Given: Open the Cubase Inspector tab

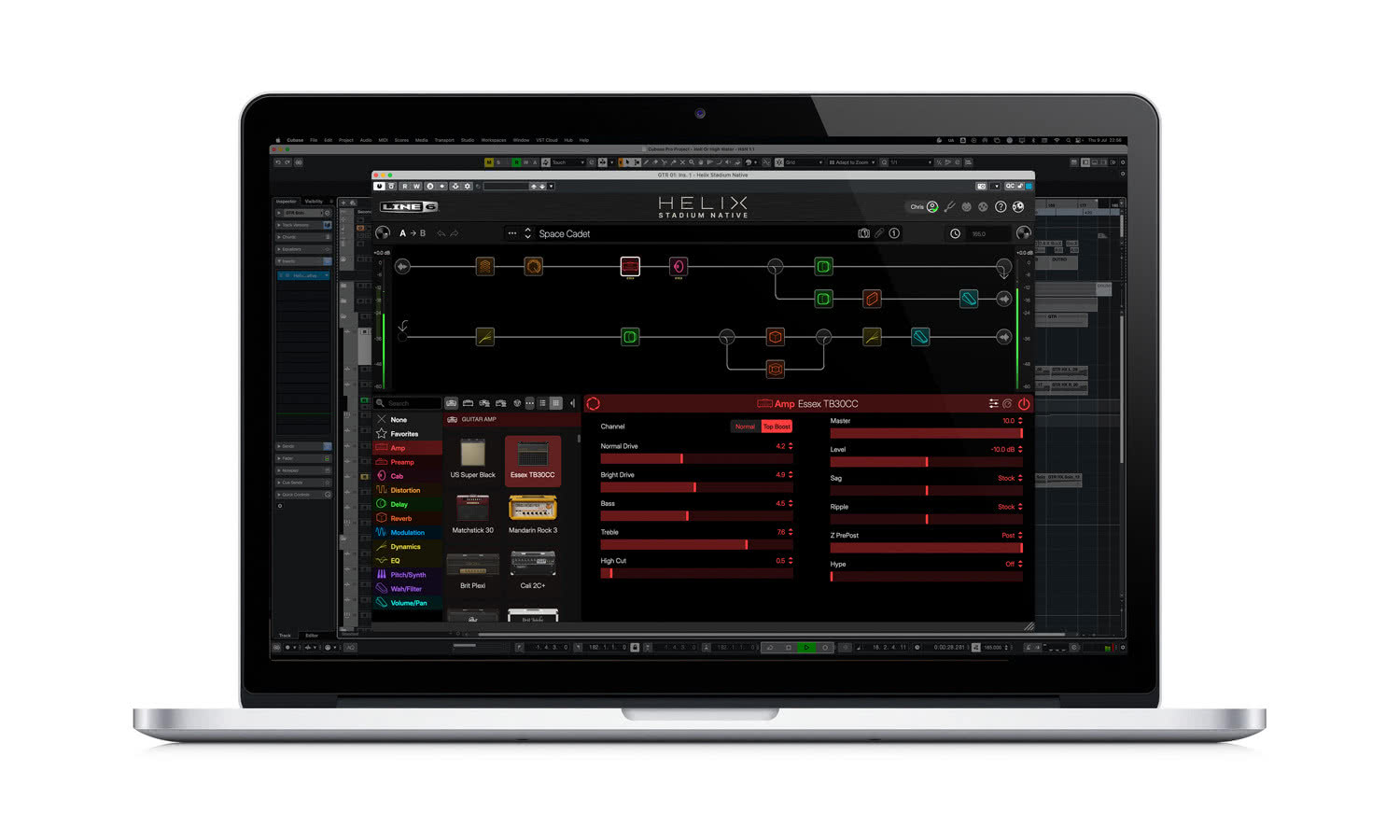Looking at the screenshot, I should [x=286, y=201].
